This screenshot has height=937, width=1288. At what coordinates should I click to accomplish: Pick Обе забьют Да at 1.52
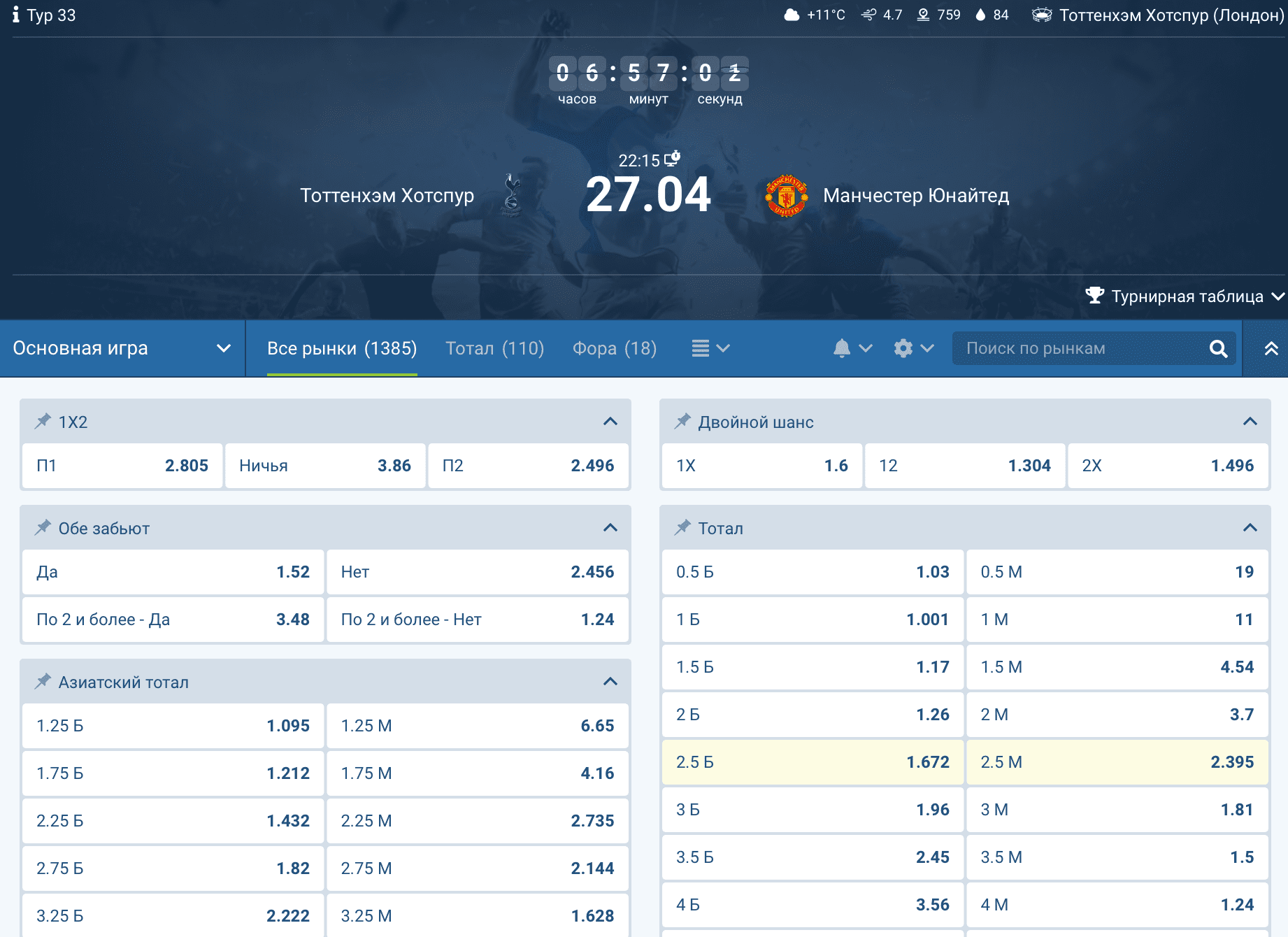(x=173, y=572)
